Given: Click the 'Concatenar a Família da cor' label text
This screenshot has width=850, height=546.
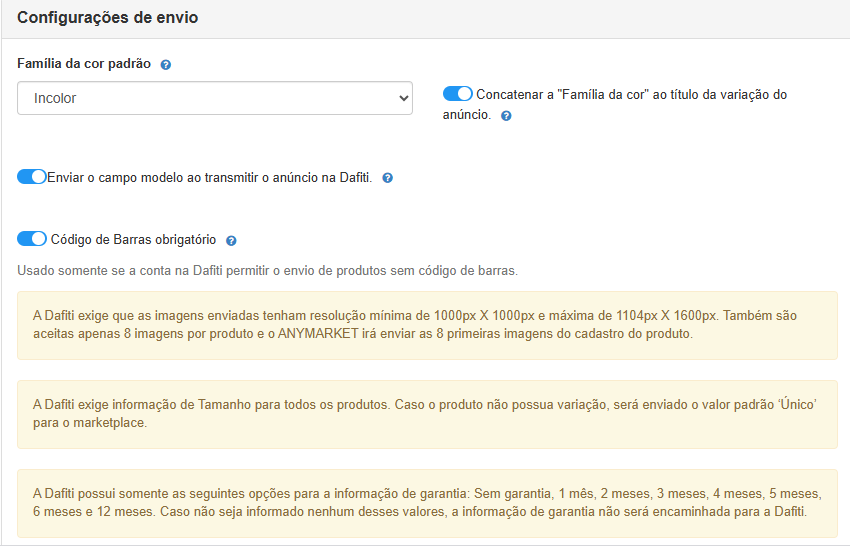Looking at the screenshot, I should click(x=631, y=95).
